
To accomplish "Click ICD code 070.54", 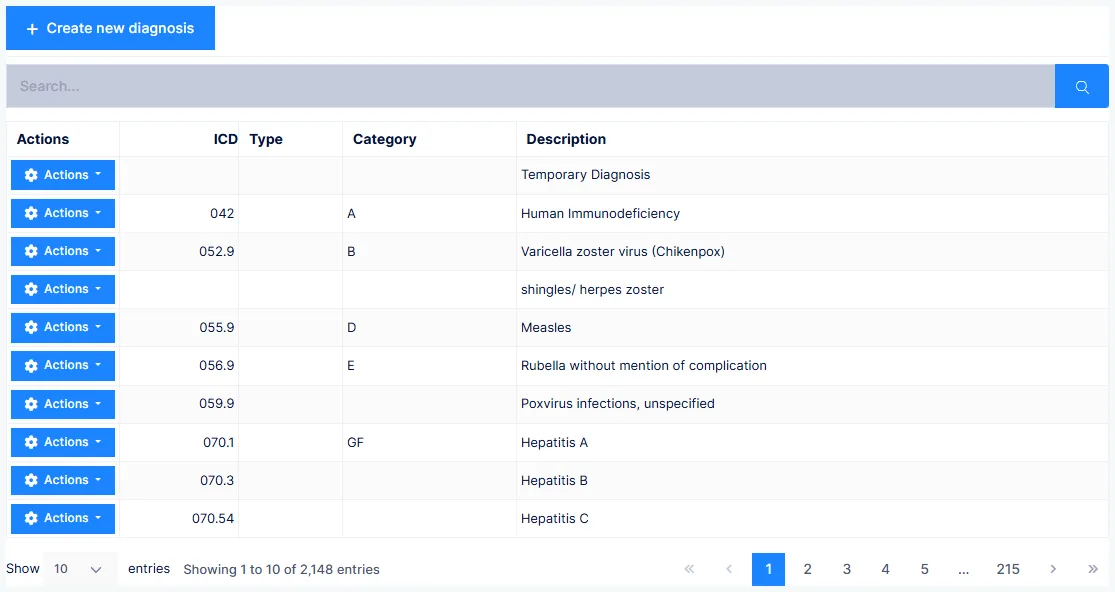I will (213, 519).
